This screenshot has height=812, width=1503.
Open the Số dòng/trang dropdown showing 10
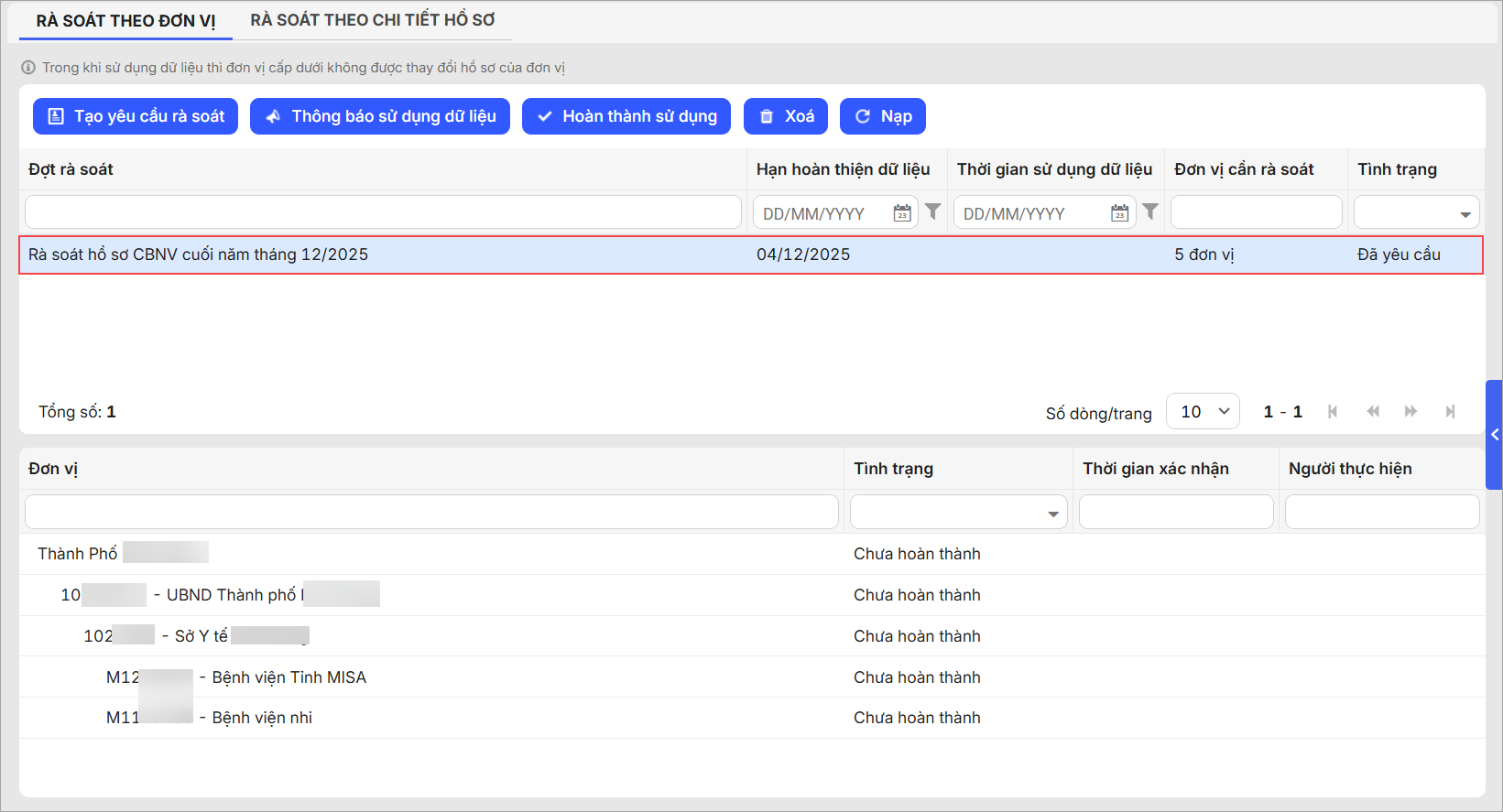pyautogui.click(x=1203, y=412)
